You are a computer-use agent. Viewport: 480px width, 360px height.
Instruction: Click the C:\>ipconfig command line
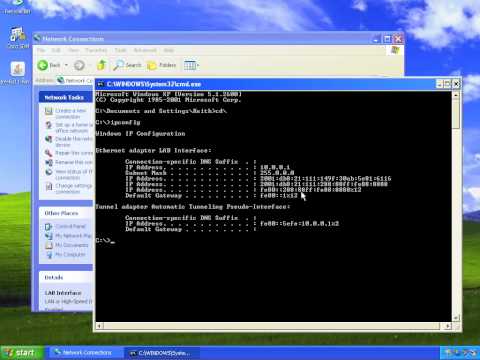point(118,122)
